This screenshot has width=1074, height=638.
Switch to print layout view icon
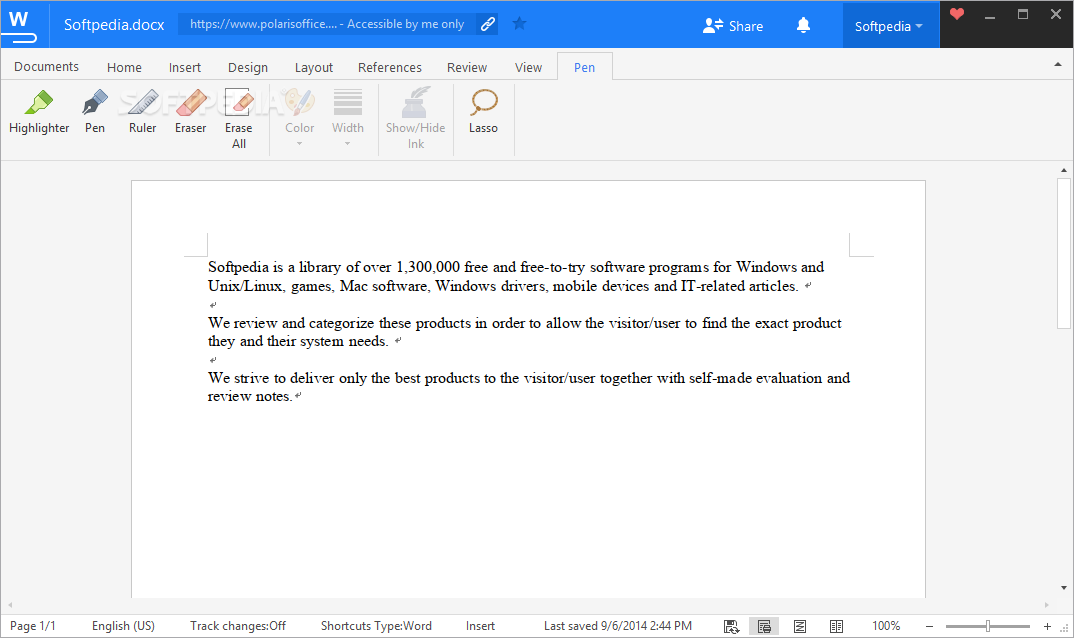click(764, 626)
